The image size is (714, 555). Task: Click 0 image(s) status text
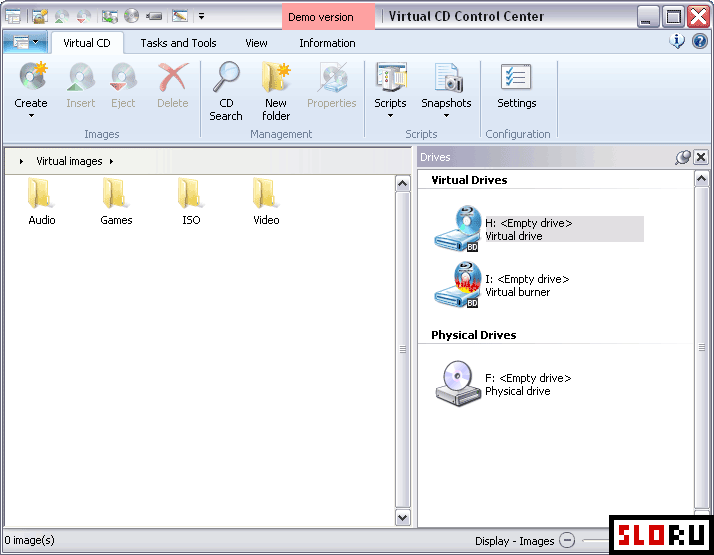(30, 540)
